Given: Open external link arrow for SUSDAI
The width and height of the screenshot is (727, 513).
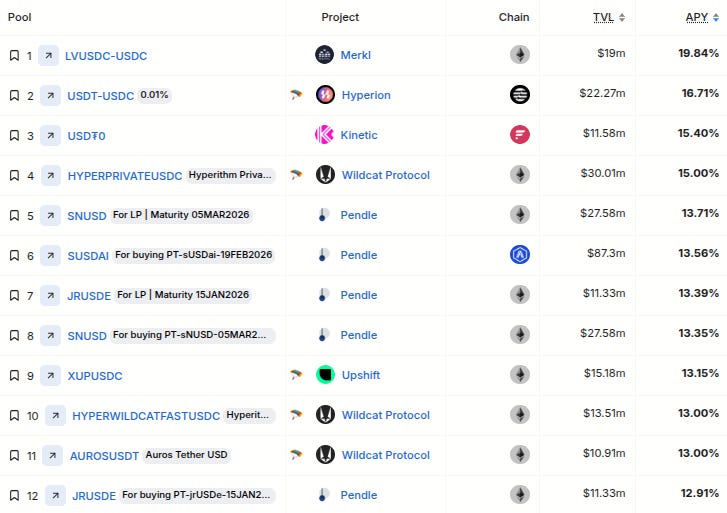Looking at the screenshot, I should click(x=51, y=256).
